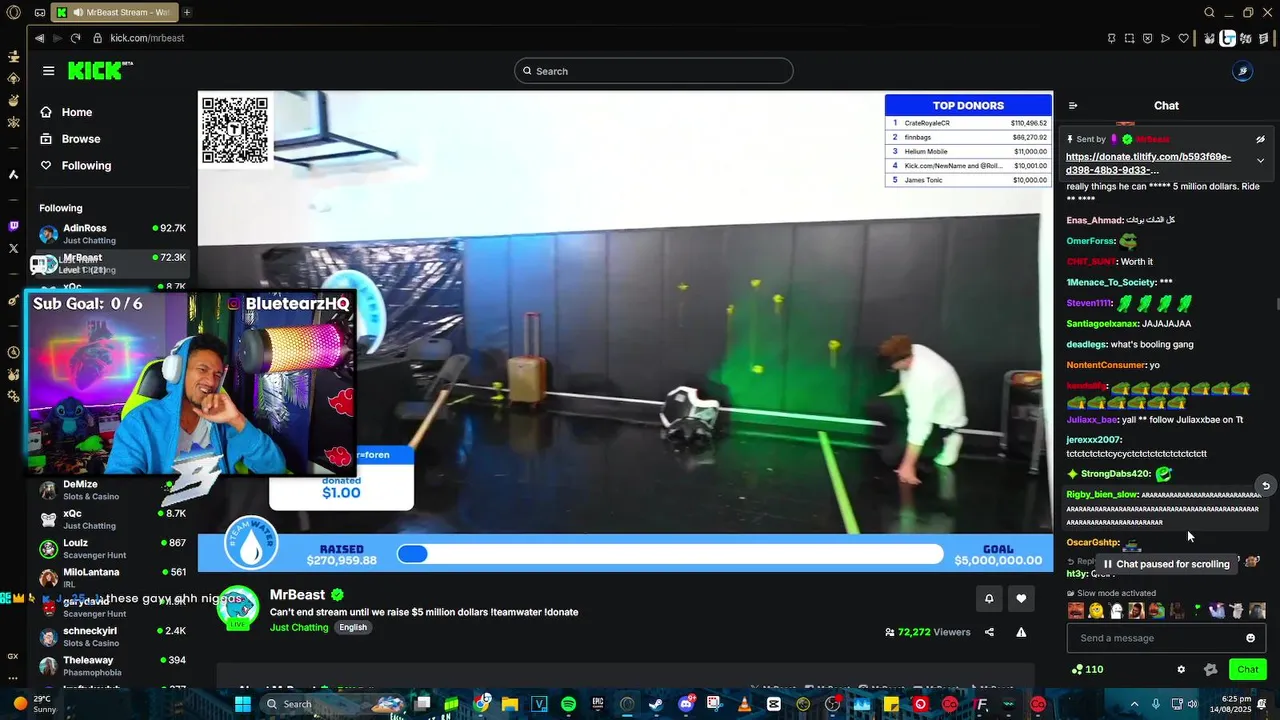Hide the pinned chat message
This screenshot has width=1280, height=720.
(1260, 139)
